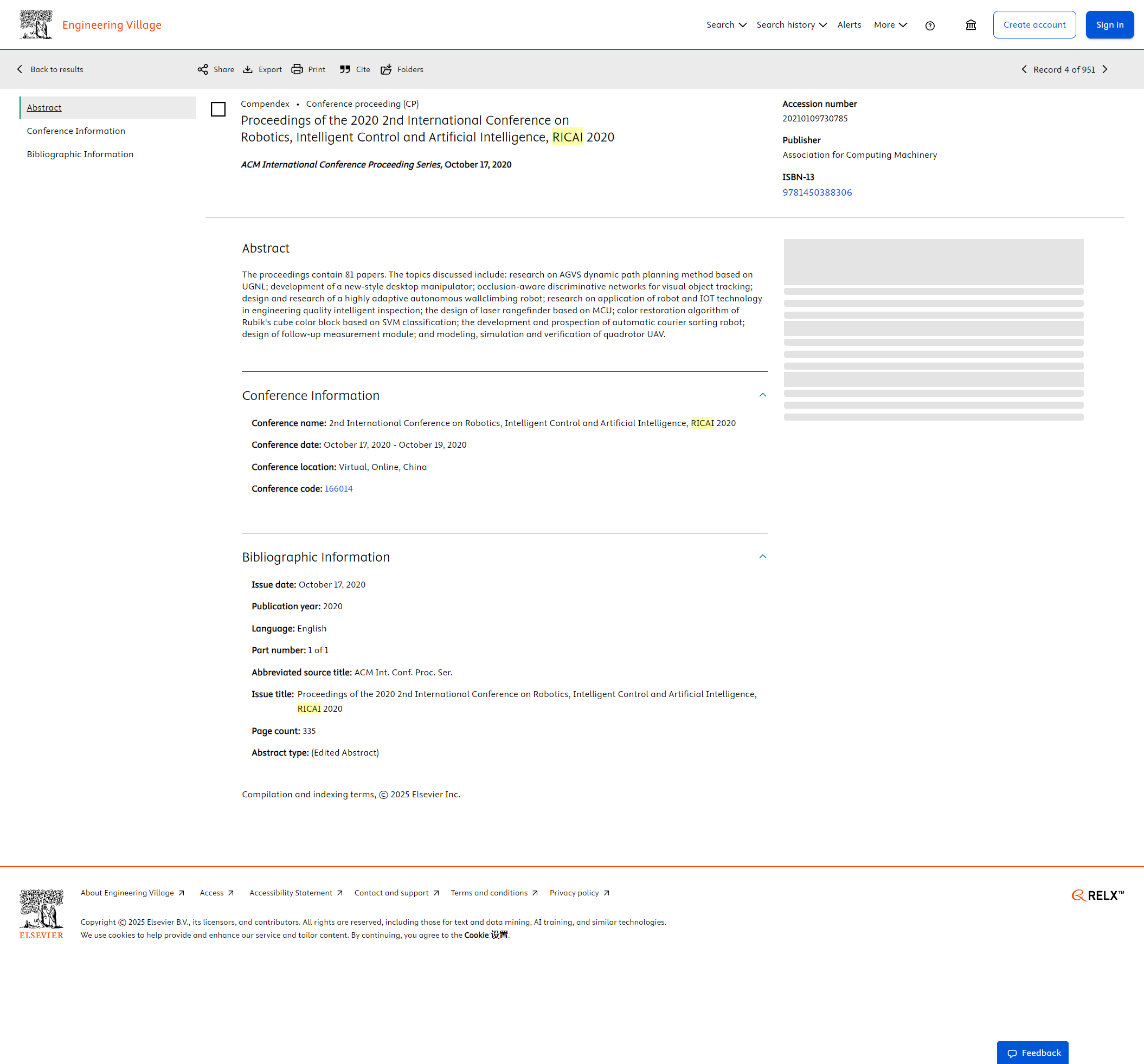Viewport: 1144px width, 1064px height.
Task: Click the 'Virtual, Online, China' conference location
Action: pos(383,467)
